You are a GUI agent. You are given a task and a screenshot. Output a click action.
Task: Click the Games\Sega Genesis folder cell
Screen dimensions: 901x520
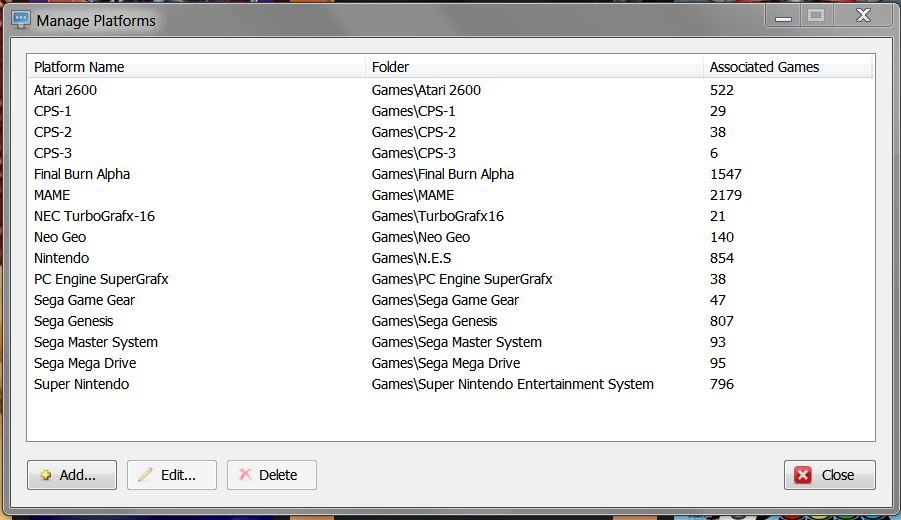[434, 321]
